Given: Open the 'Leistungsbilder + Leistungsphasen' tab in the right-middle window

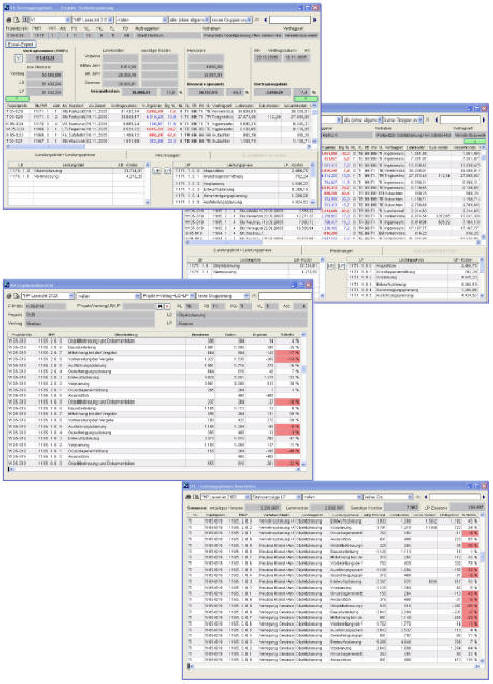Looking at the screenshot, I should [242, 250].
